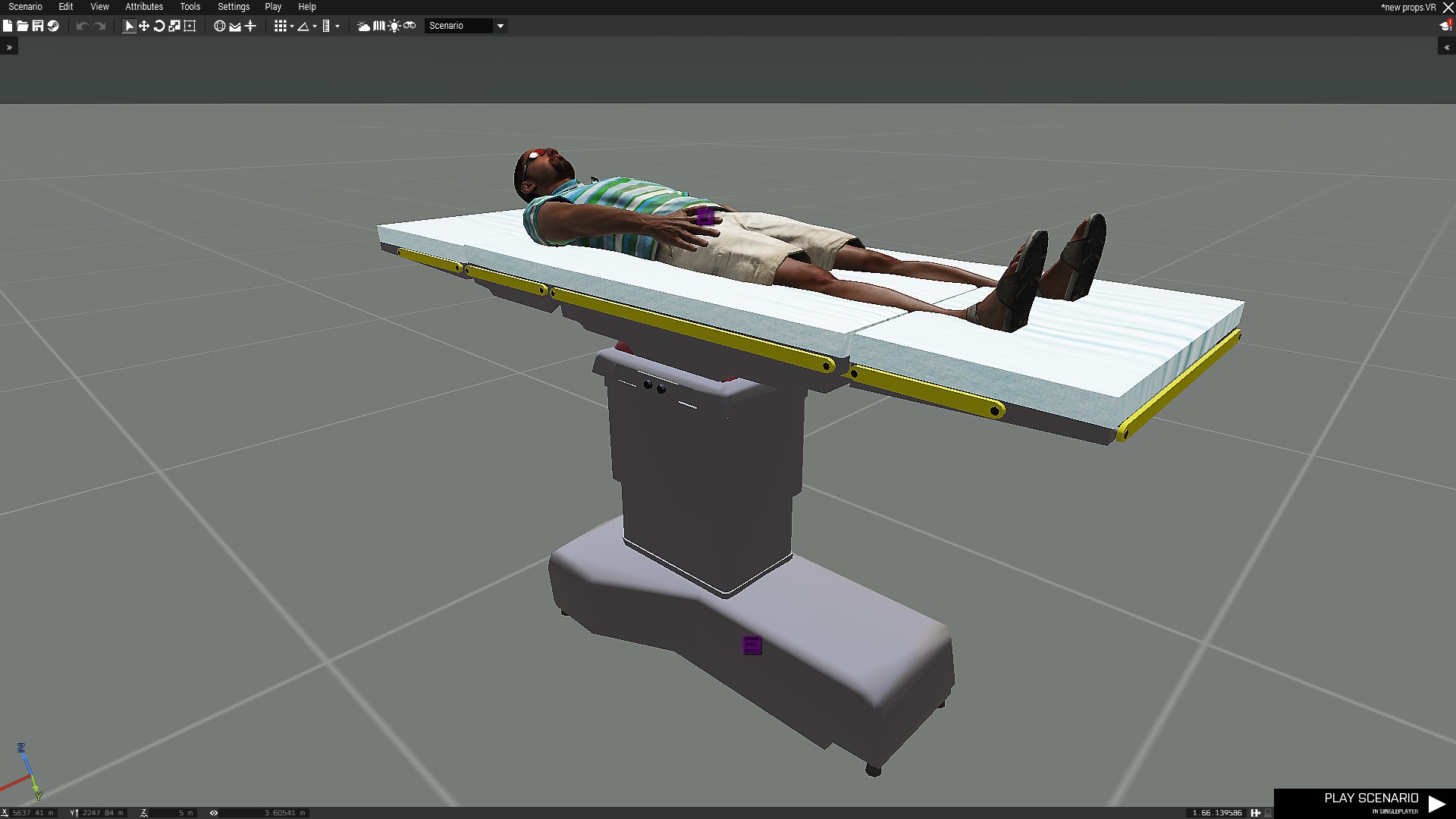1456x819 pixels.
Task: Open the weather and date settings icon
Action: click(x=364, y=26)
